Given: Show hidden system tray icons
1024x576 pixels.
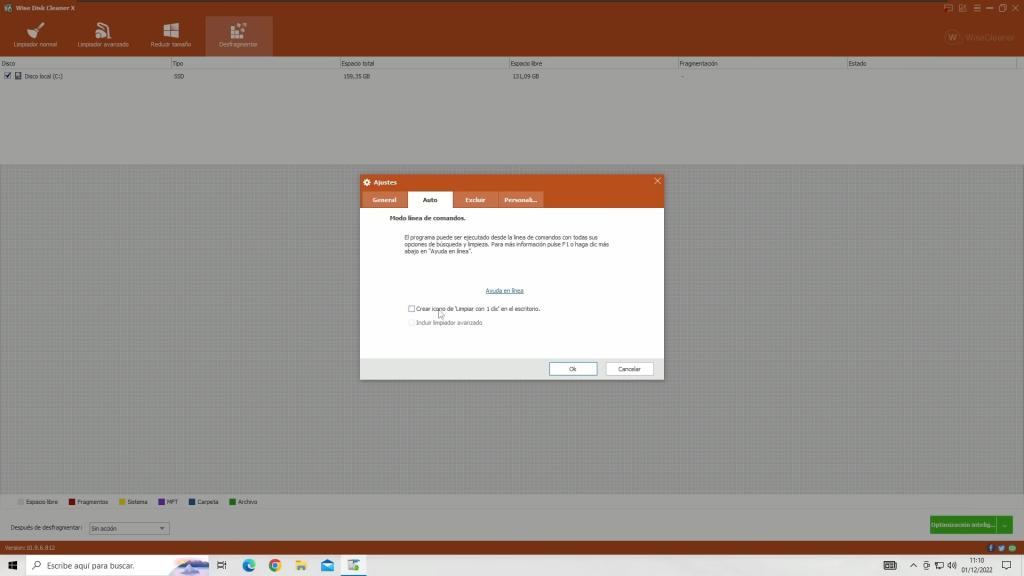Looking at the screenshot, I should pyautogui.click(x=912, y=566).
